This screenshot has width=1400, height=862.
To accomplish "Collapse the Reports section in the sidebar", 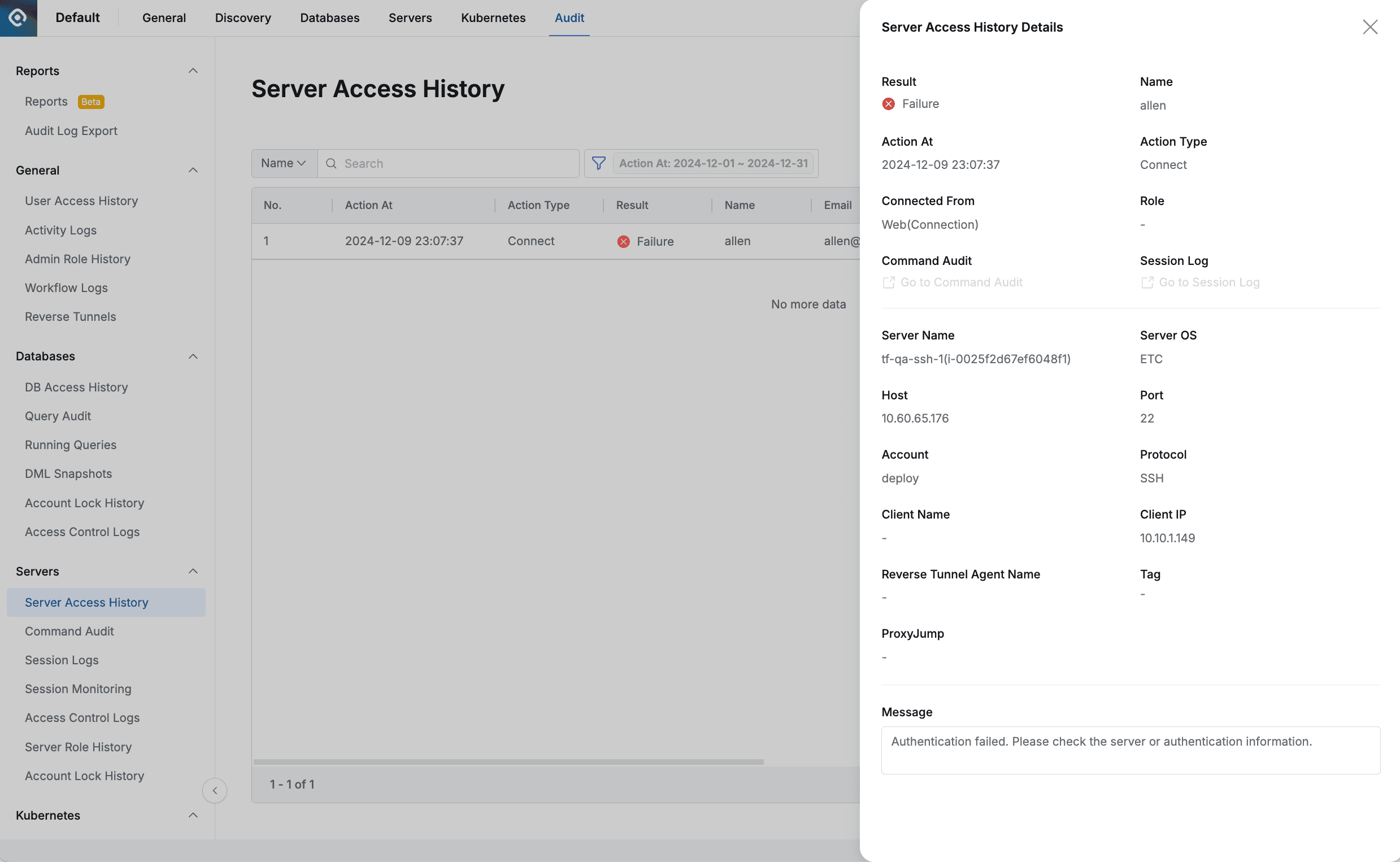I will (193, 70).
